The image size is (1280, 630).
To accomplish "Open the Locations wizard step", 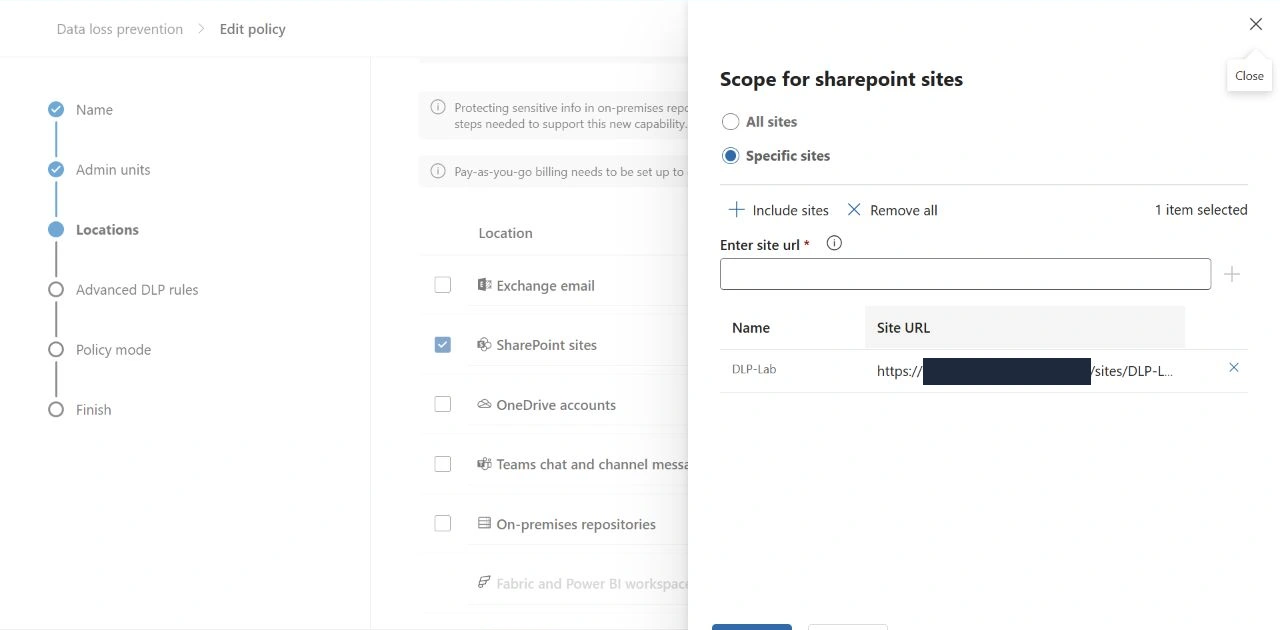I will click(107, 230).
